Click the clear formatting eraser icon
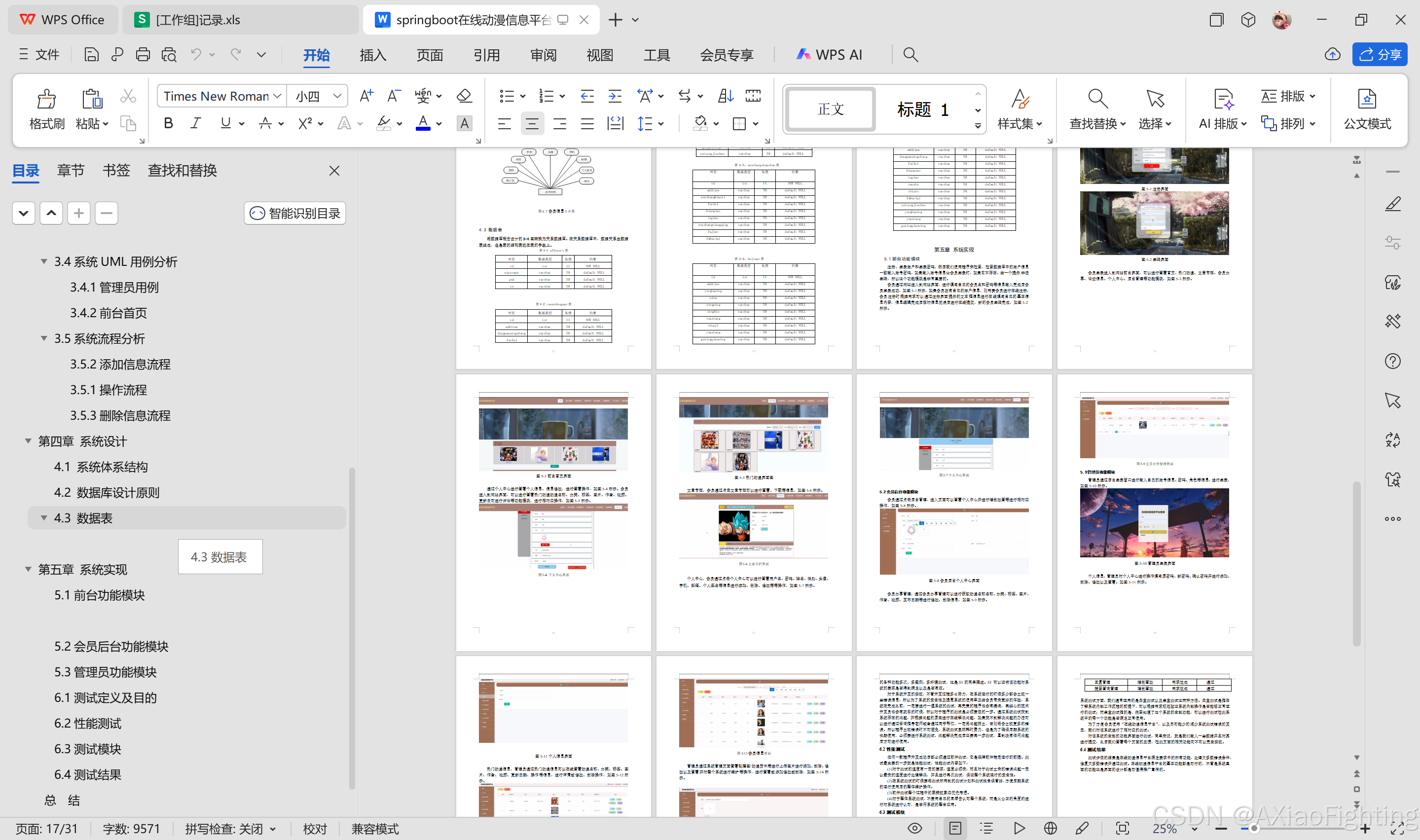 [464, 96]
